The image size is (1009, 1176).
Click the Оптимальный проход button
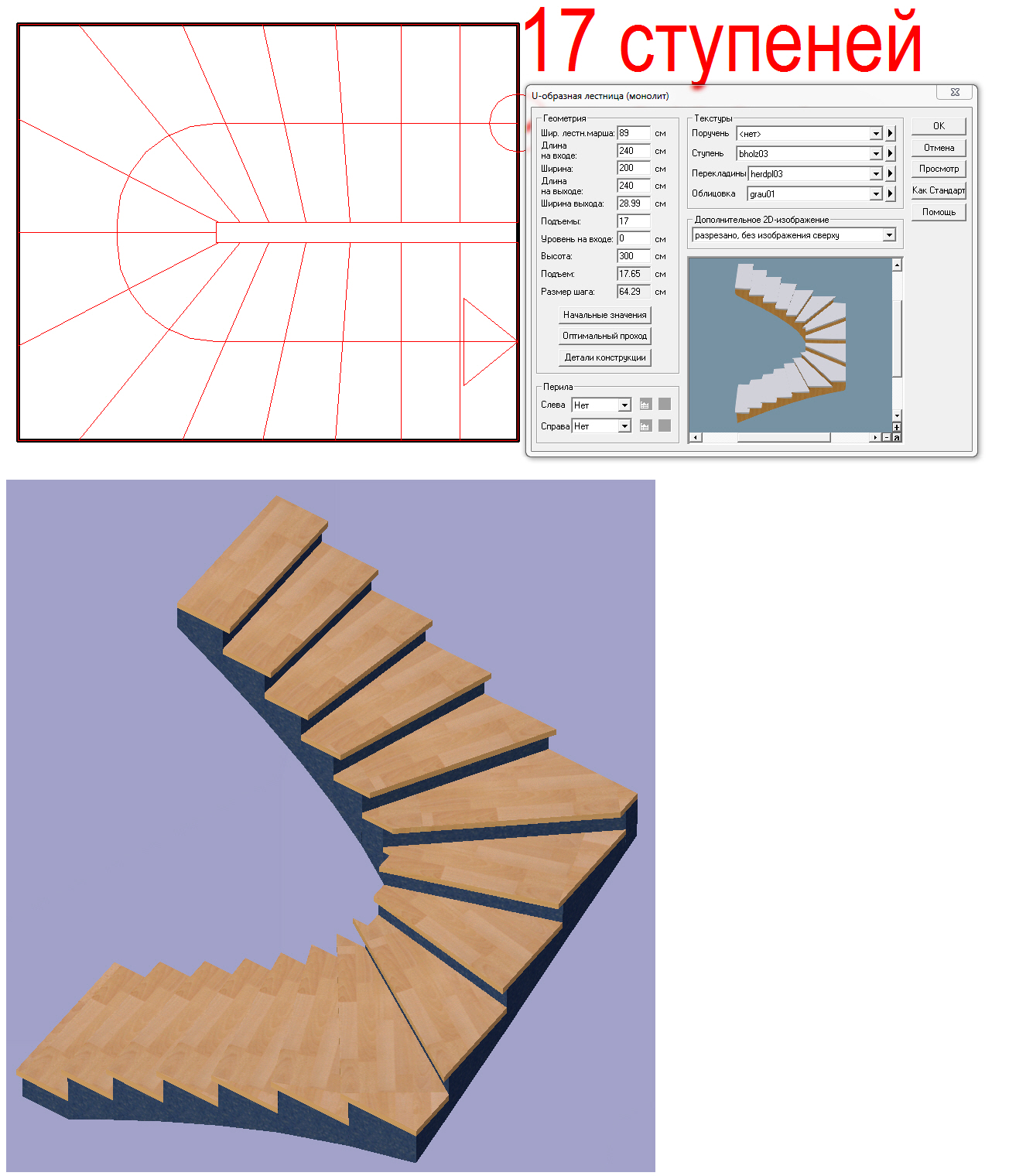(x=605, y=336)
